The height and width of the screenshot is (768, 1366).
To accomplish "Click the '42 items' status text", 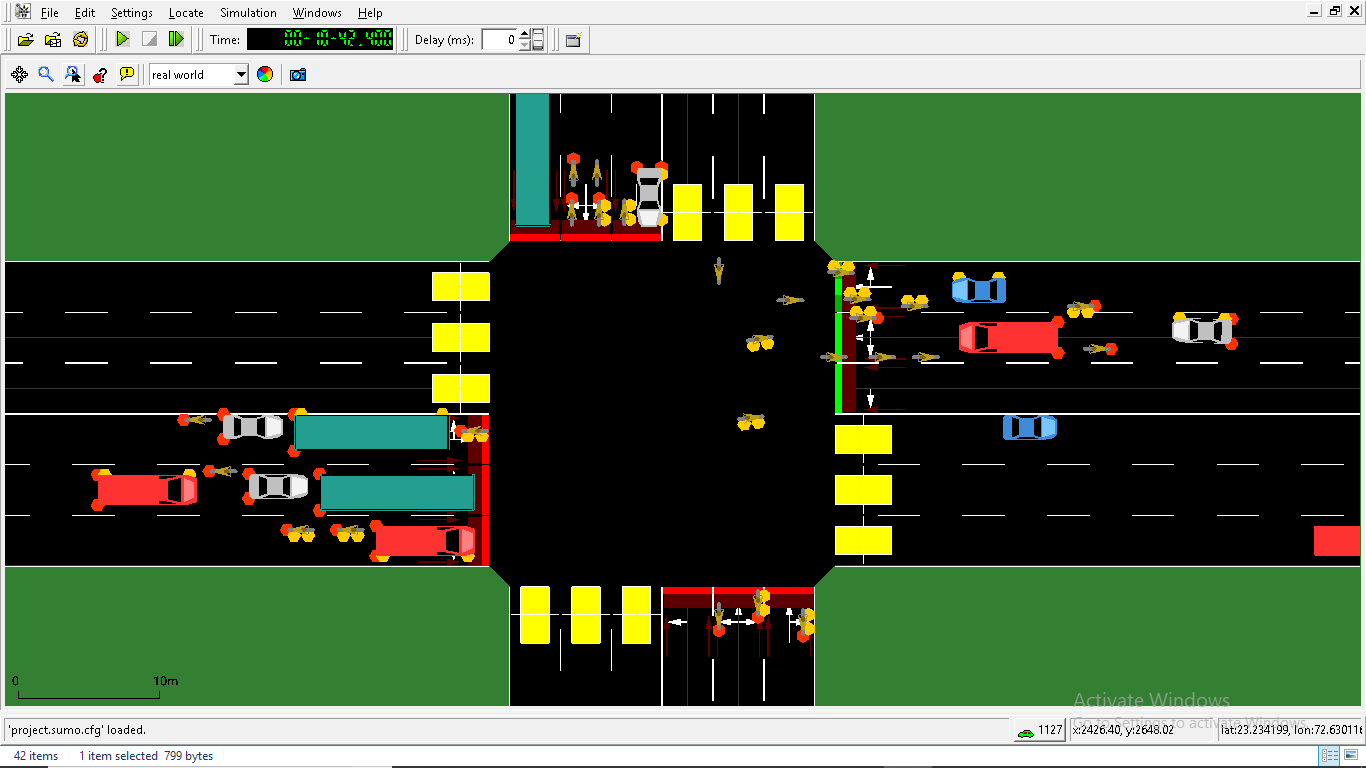I will (x=35, y=756).
